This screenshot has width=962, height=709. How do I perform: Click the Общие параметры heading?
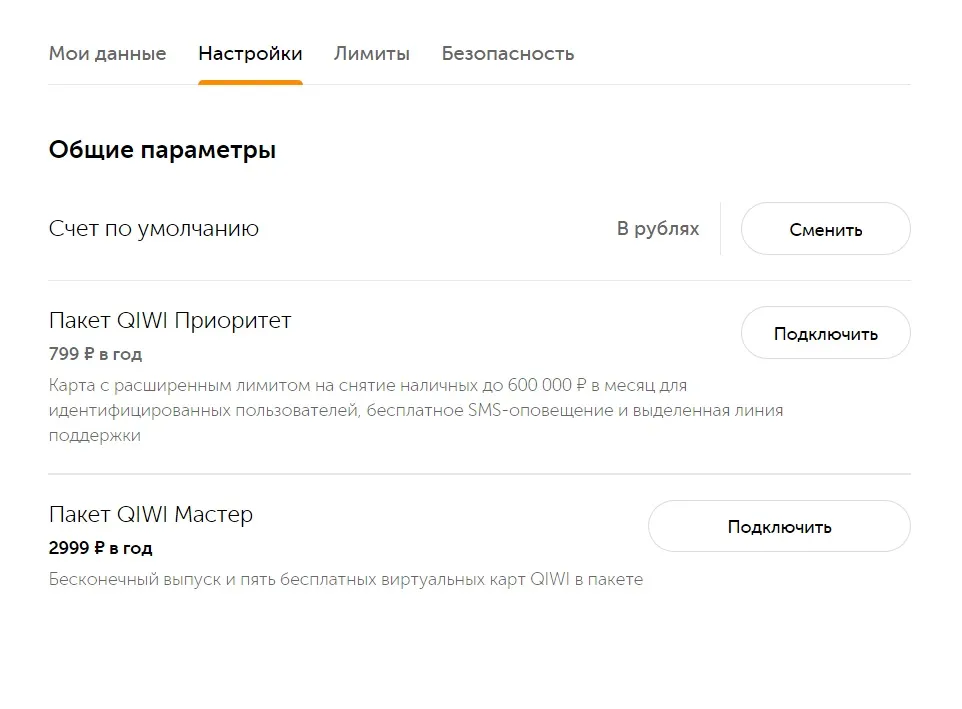click(x=163, y=150)
